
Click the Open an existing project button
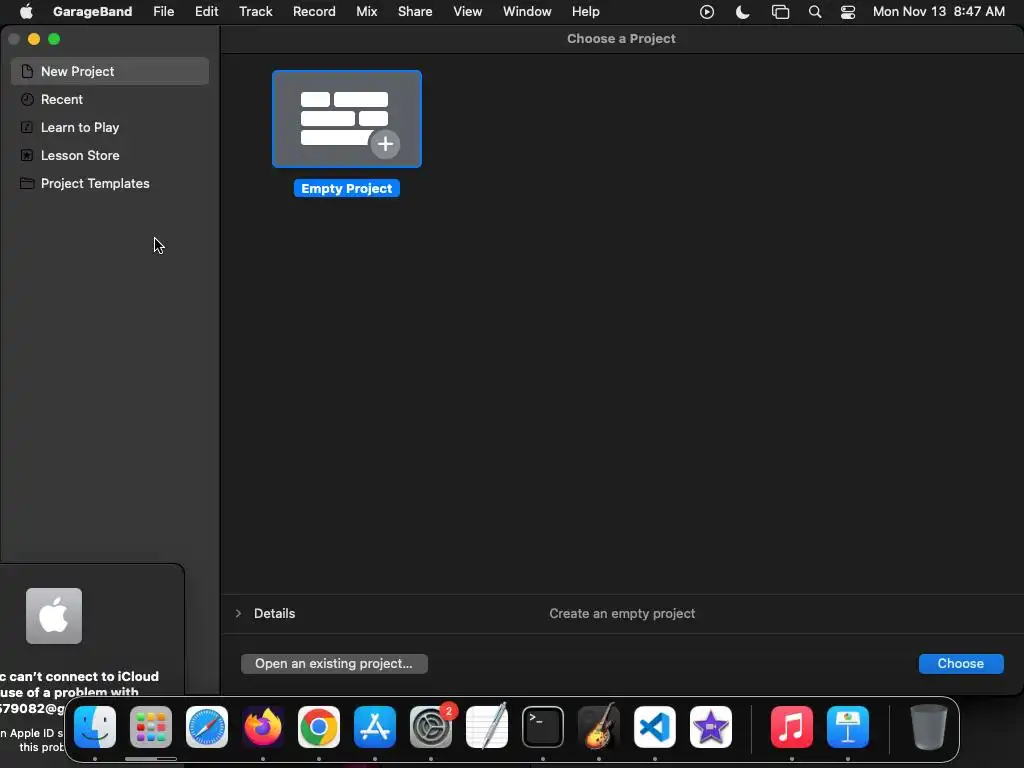(x=334, y=664)
